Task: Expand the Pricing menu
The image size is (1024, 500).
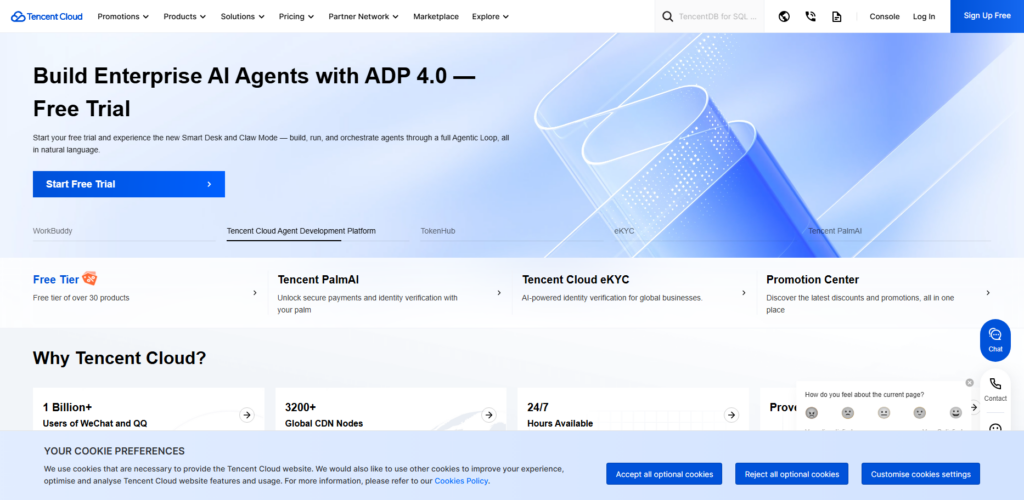Action: click(296, 16)
